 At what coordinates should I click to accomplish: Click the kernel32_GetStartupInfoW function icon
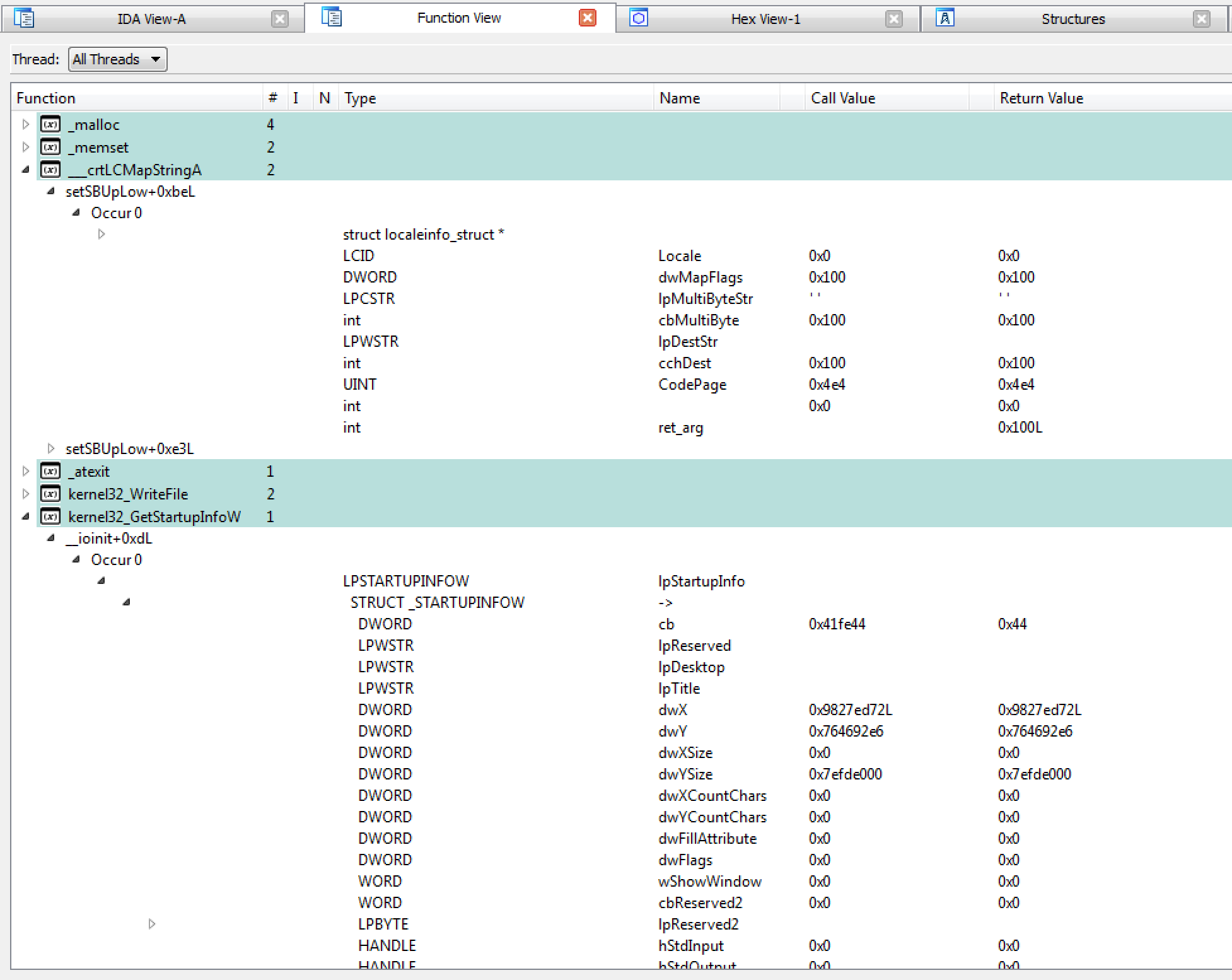(x=51, y=516)
